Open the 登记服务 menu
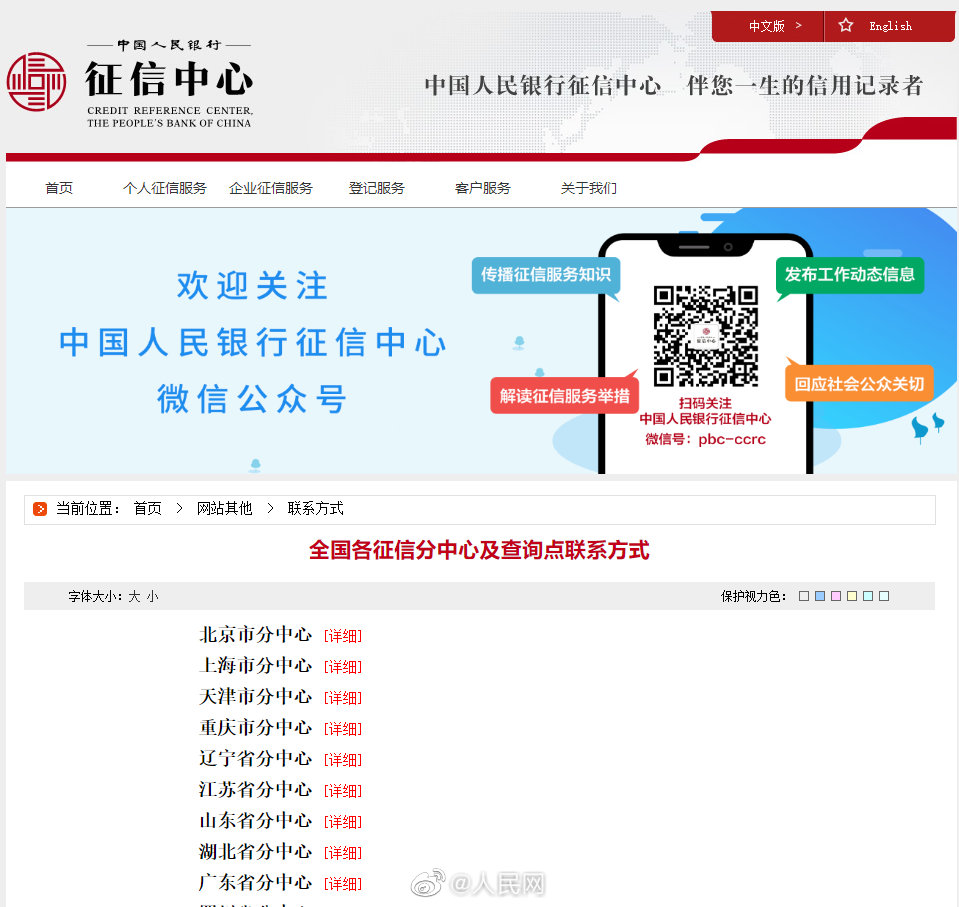 376,188
